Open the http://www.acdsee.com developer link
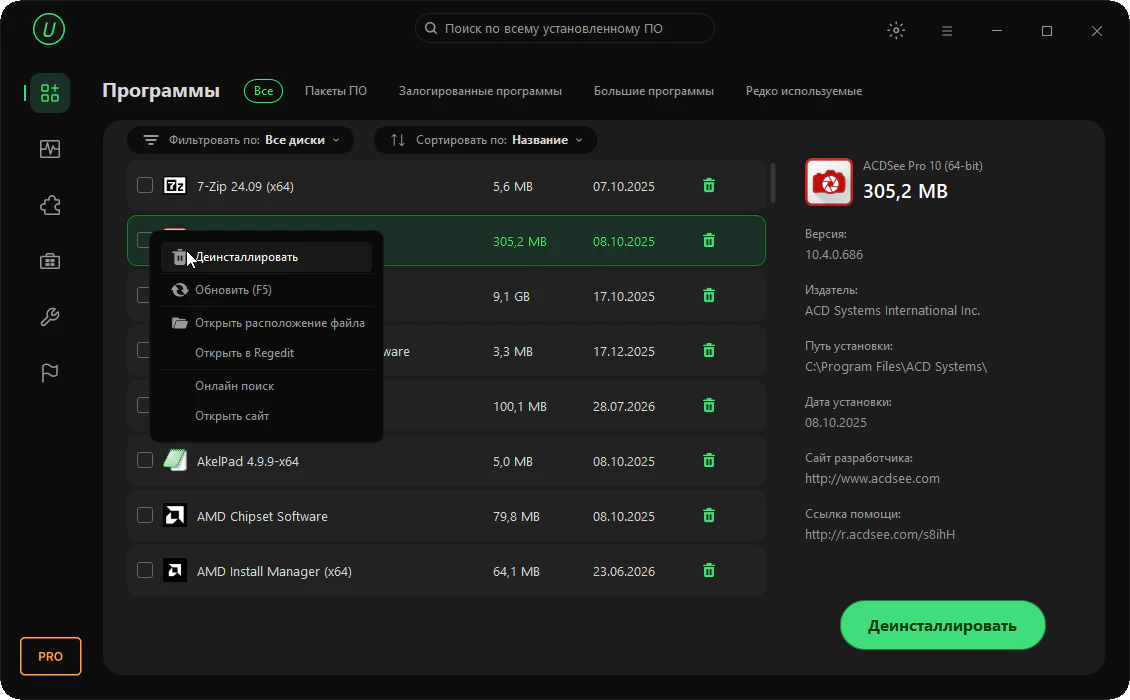 872,479
